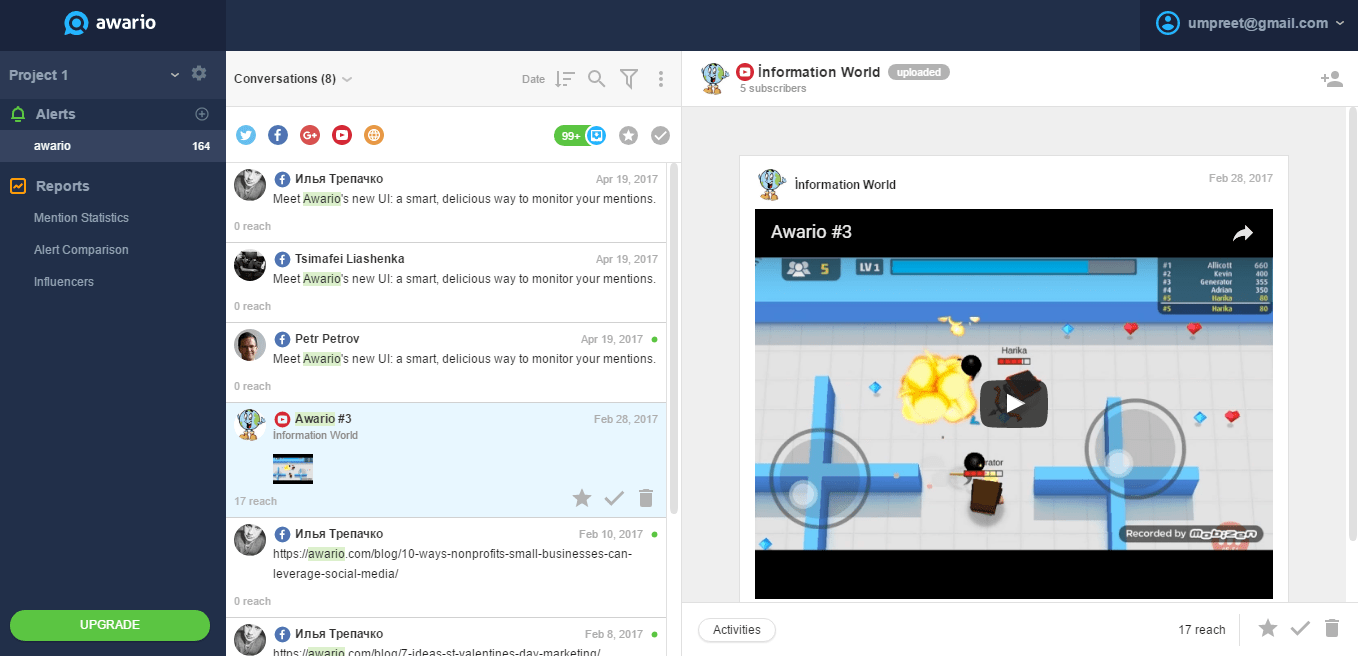Click the green UPGRADE button
This screenshot has width=1358, height=656.
click(x=110, y=625)
